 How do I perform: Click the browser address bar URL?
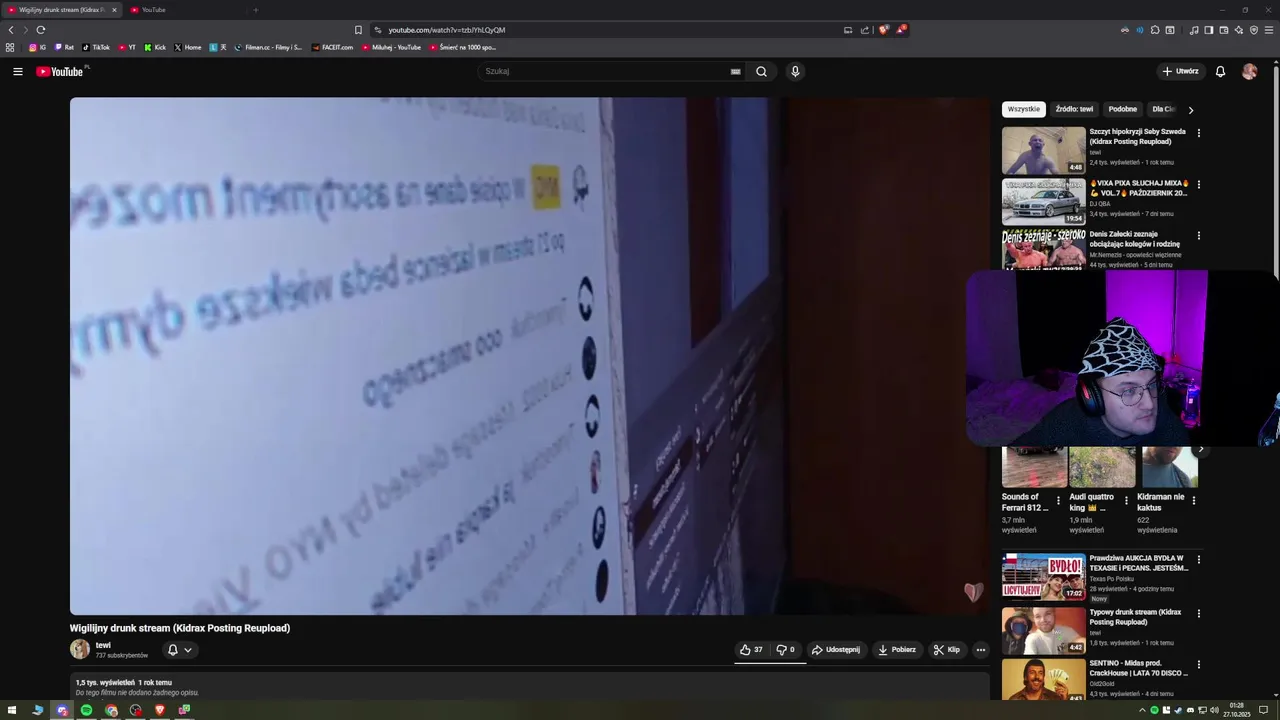click(x=447, y=30)
